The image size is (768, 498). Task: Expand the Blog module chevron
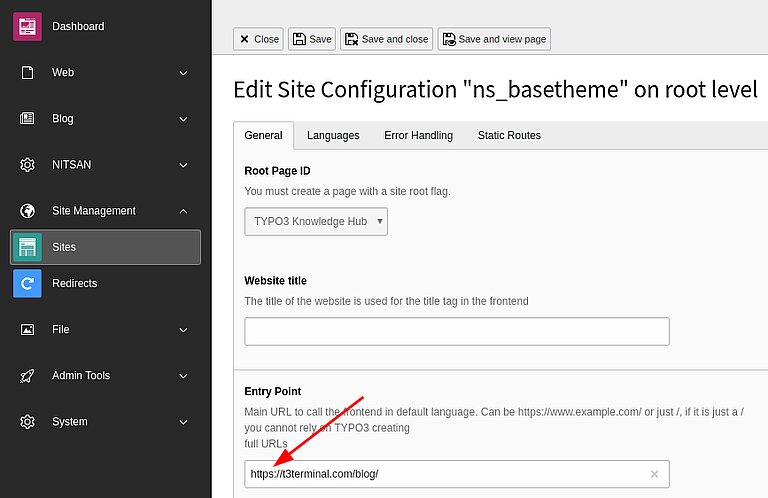183,119
